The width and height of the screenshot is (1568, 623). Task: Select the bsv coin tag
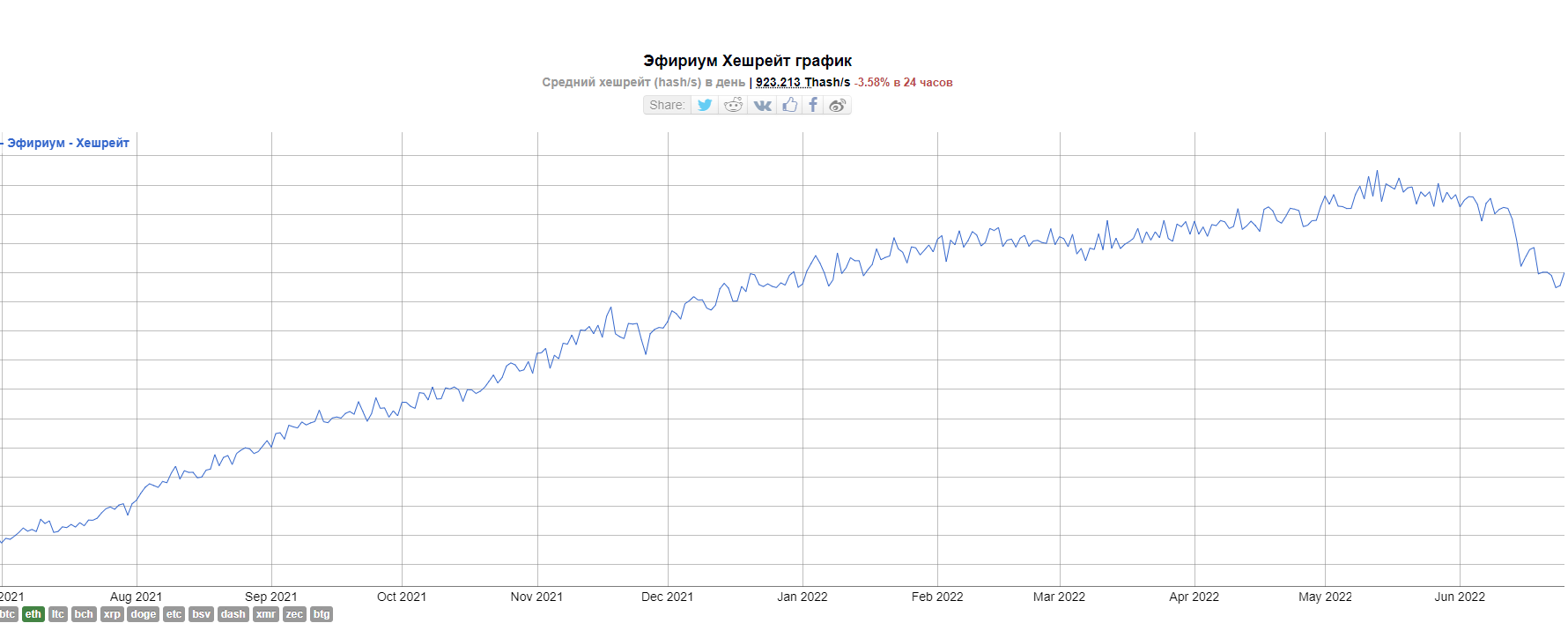point(202,614)
